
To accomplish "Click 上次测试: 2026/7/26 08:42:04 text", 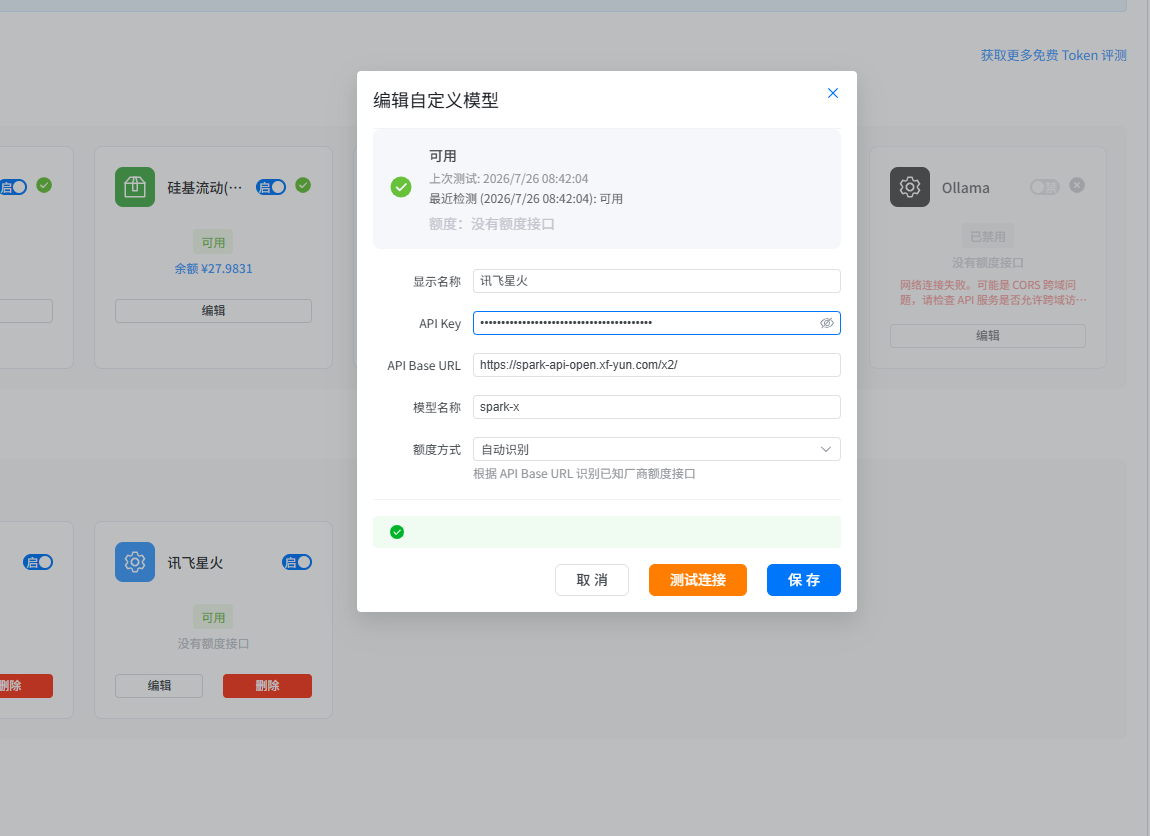I will pos(508,178).
